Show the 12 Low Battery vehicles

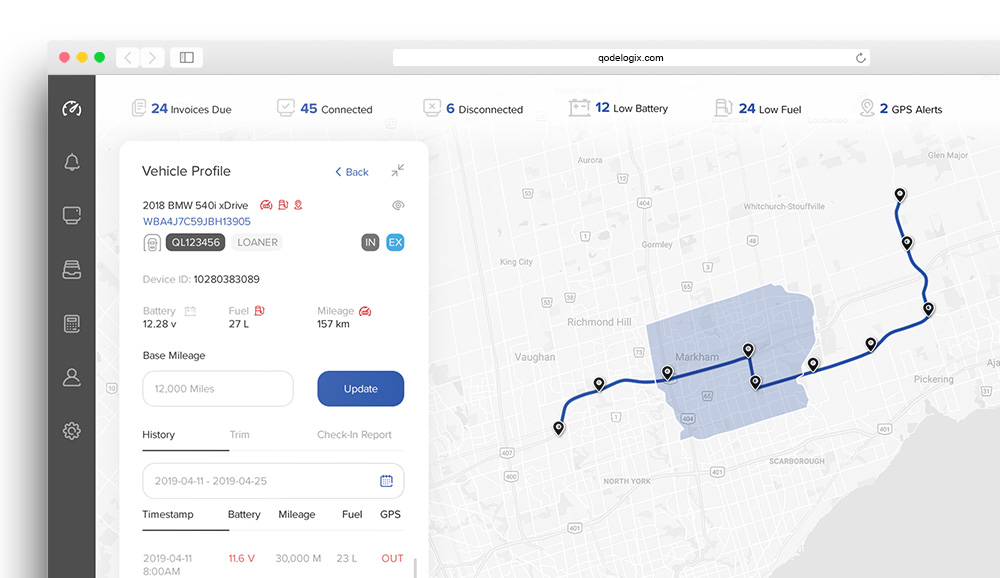tap(618, 108)
